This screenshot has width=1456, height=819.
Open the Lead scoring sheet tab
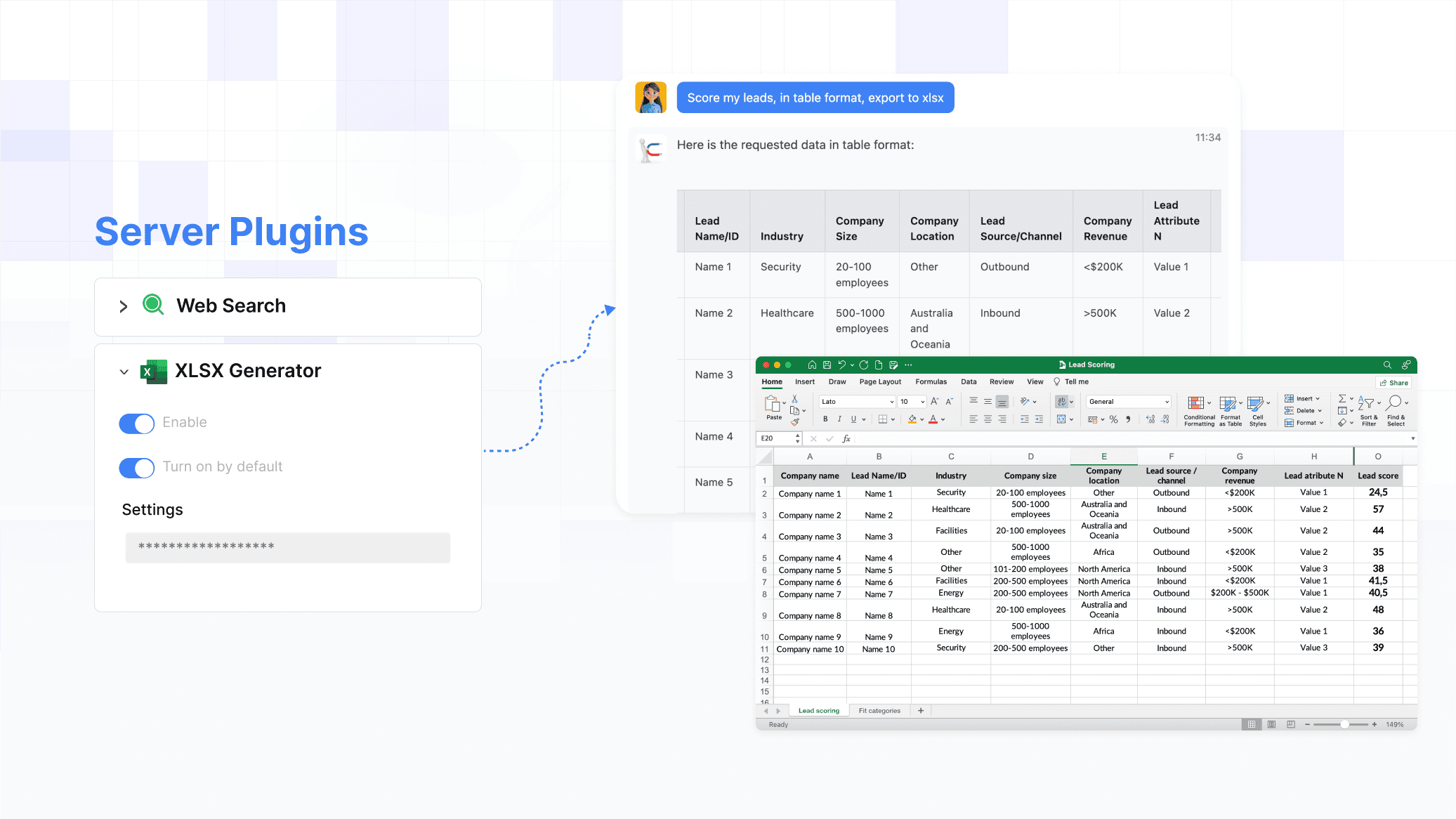coord(818,710)
